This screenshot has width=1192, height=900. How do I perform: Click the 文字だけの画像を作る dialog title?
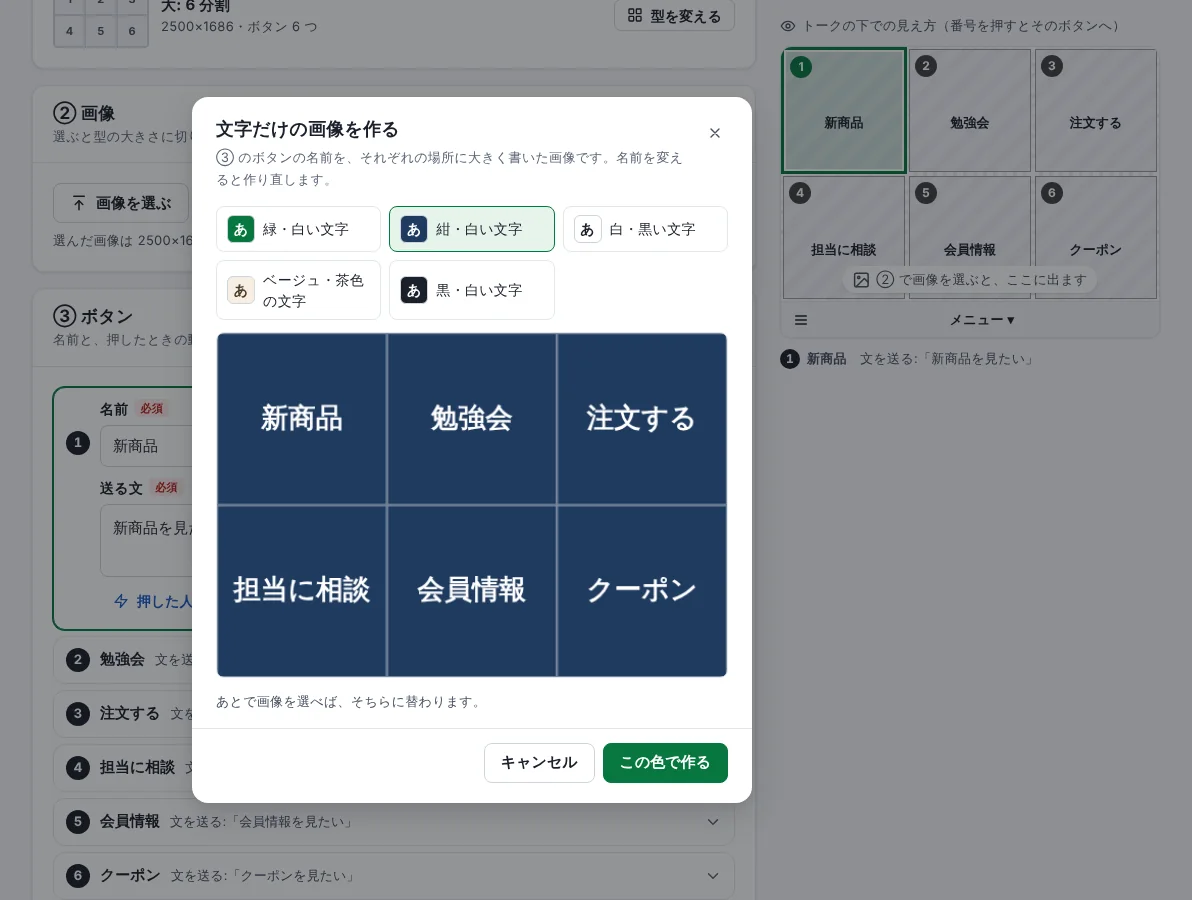(x=307, y=129)
